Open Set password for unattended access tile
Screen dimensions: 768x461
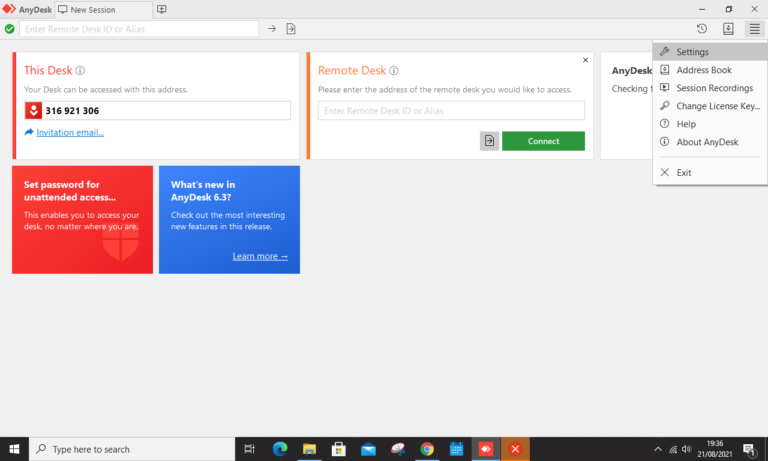coord(82,219)
